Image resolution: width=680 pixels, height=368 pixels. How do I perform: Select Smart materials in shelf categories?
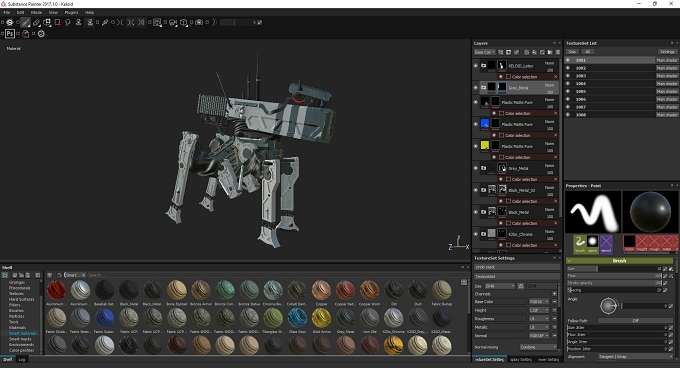coord(23,333)
